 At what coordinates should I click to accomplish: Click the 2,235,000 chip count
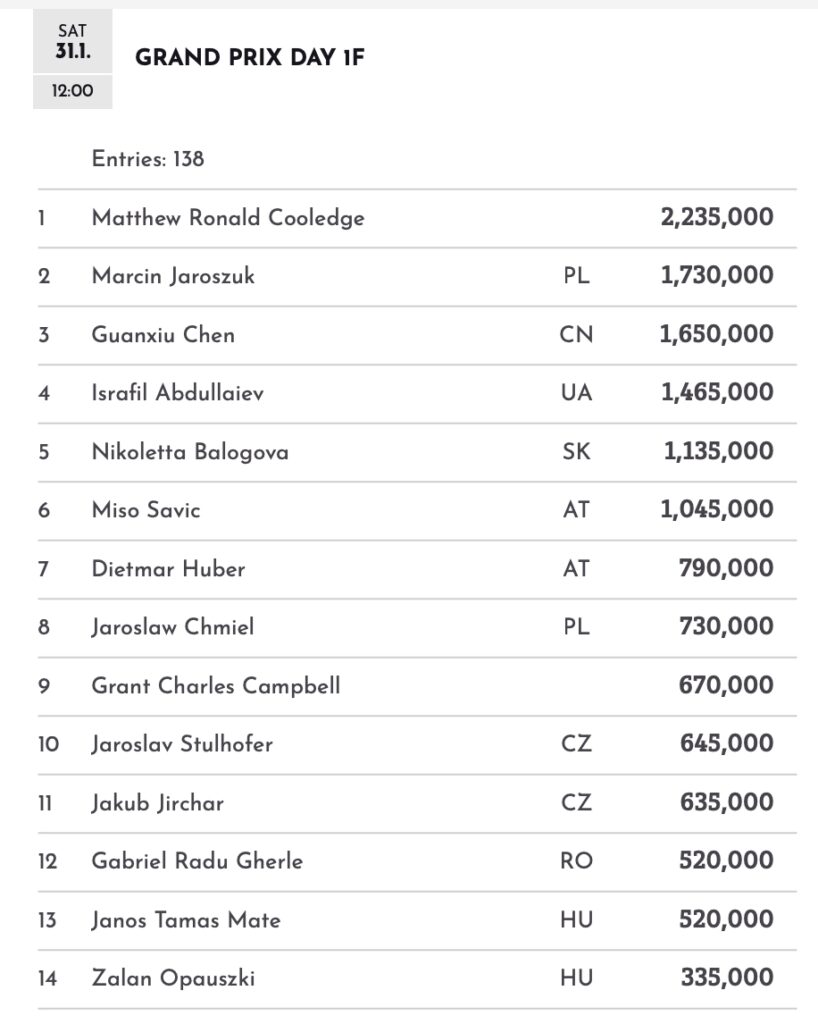tap(717, 217)
